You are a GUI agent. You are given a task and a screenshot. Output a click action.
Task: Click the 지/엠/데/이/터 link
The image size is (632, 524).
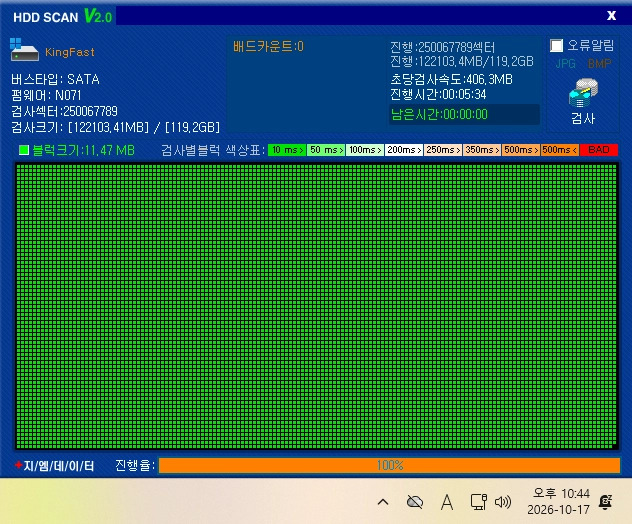click(54, 466)
